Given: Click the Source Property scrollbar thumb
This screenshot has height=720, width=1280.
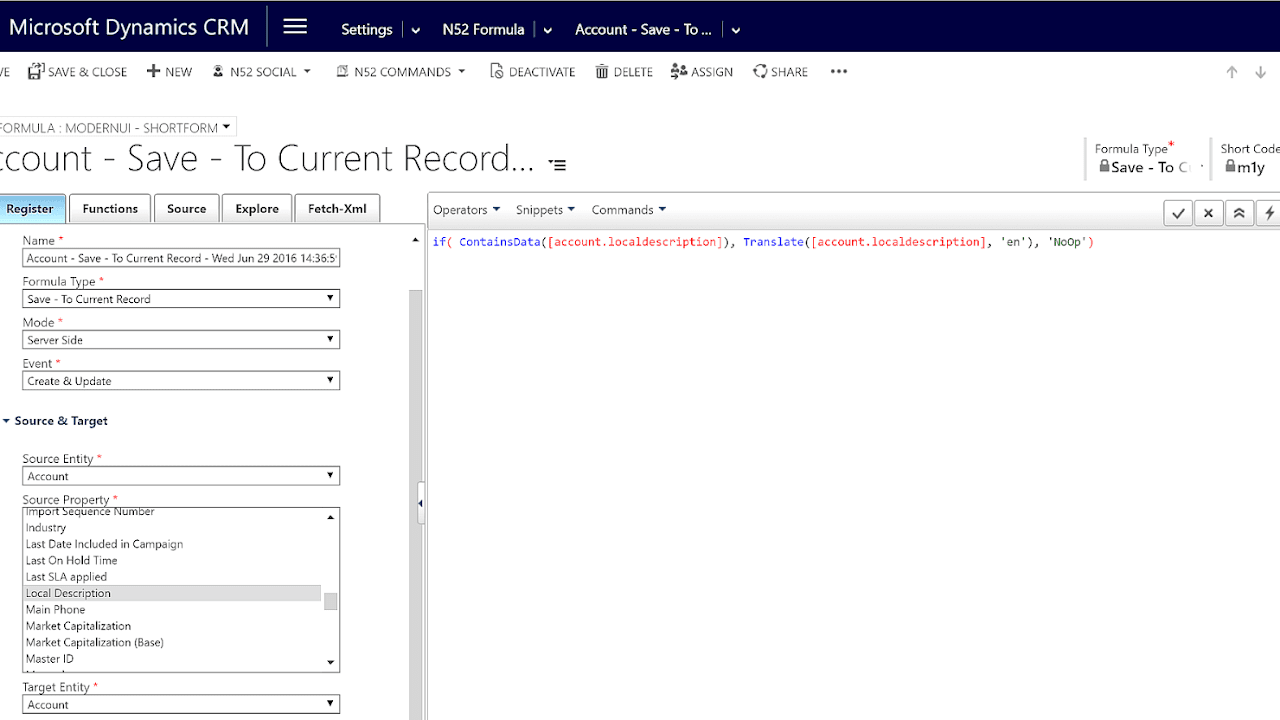Looking at the screenshot, I should 331,601.
